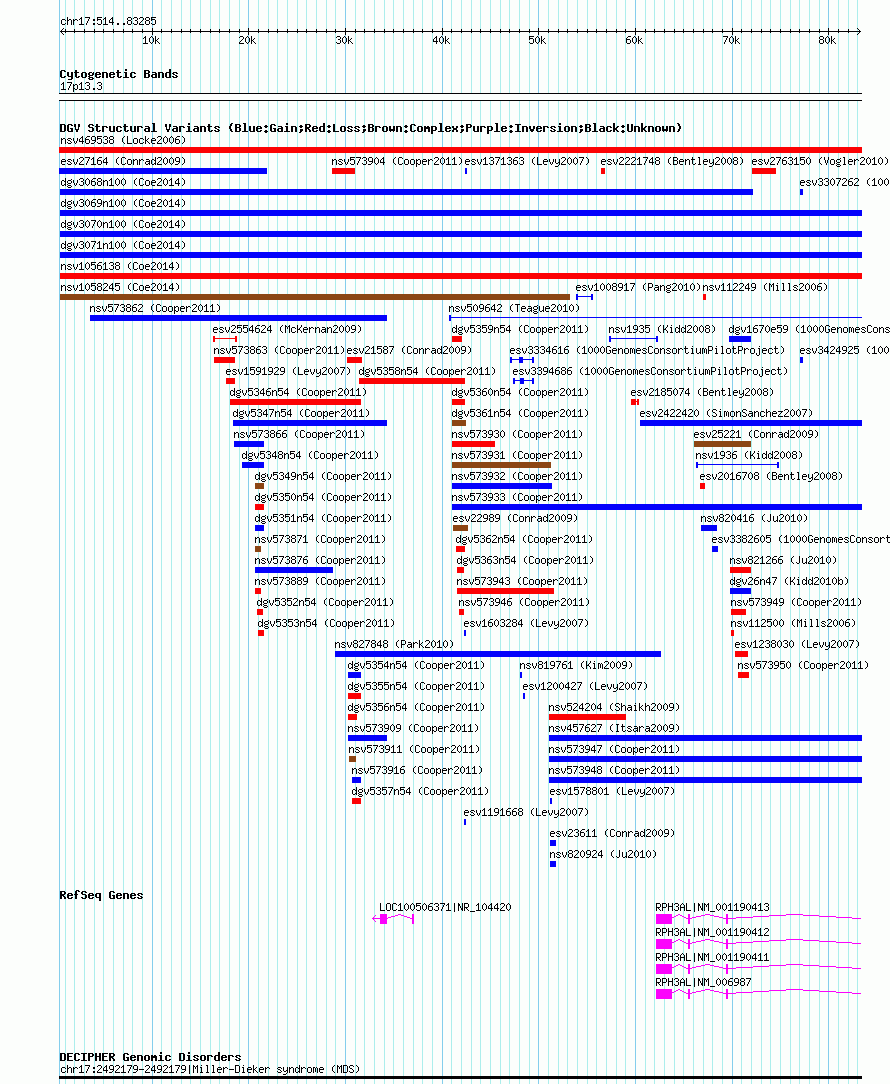Click the nsv469538 (Locke2006) variant label
The height and width of the screenshot is (1084, 890).
point(123,140)
